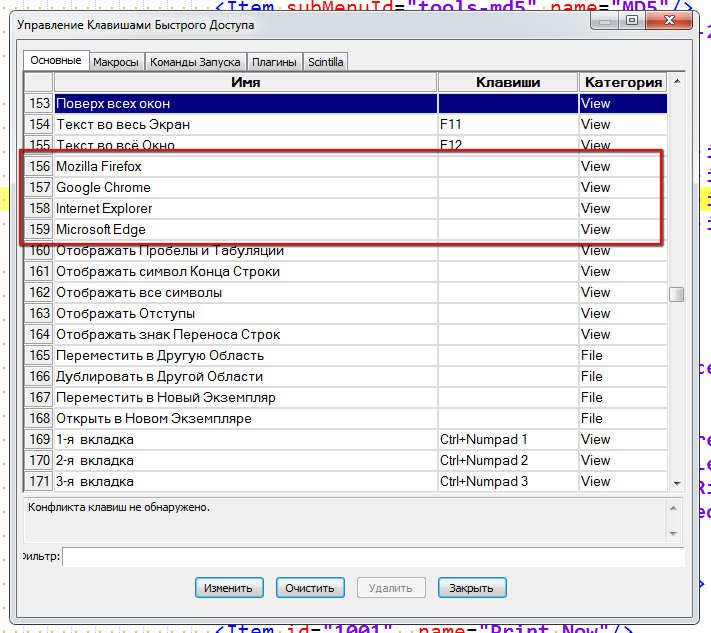Select Переместить в Другую Область row
The image size is (711, 633).
coord(346,355)
